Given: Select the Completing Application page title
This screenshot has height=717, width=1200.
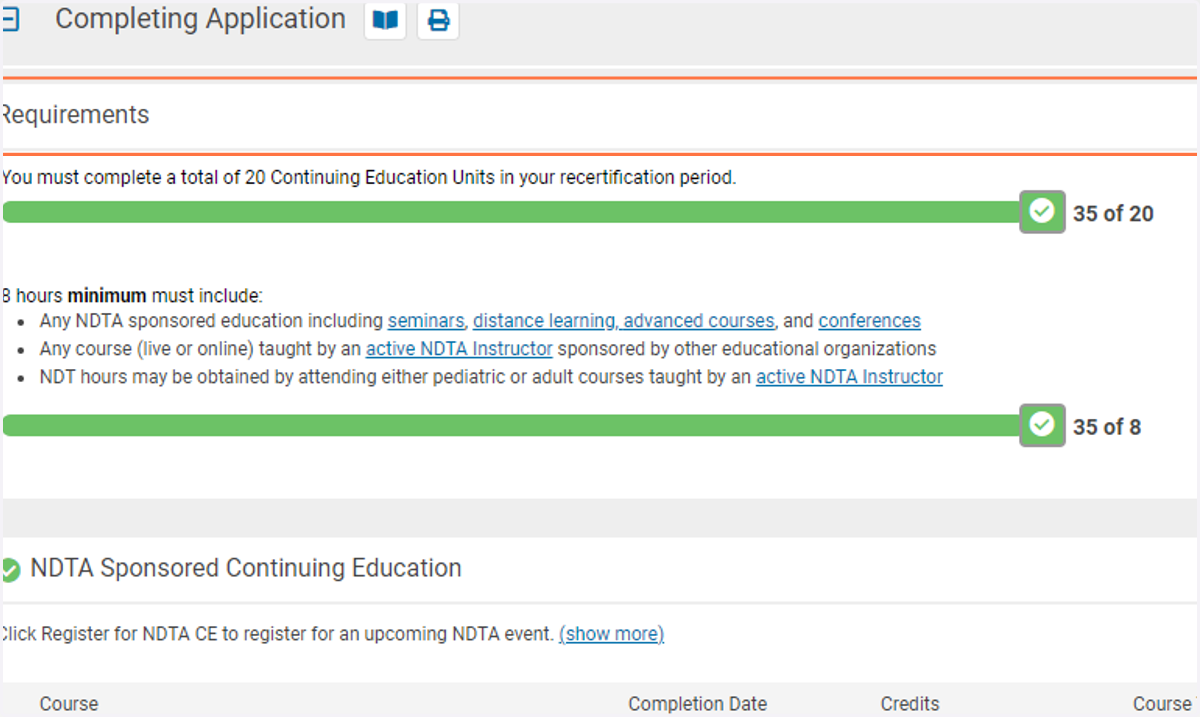Looking at the screenshot, I should (x=200, y=19).
